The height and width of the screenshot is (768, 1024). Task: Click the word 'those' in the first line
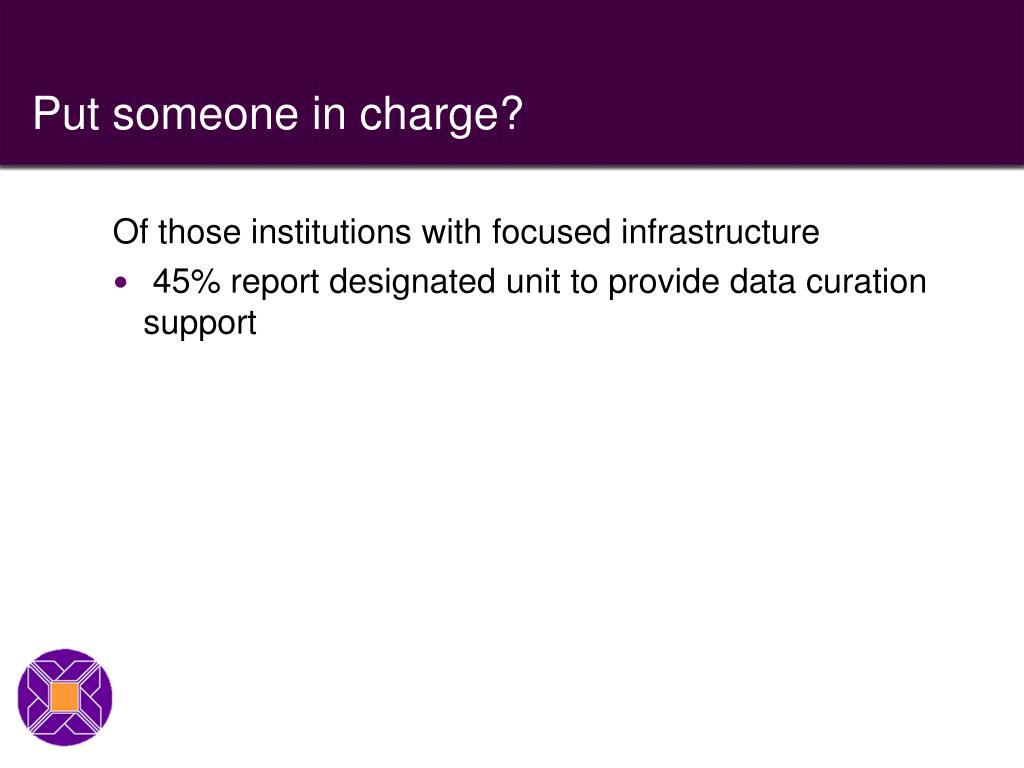(x=199, y=232)
